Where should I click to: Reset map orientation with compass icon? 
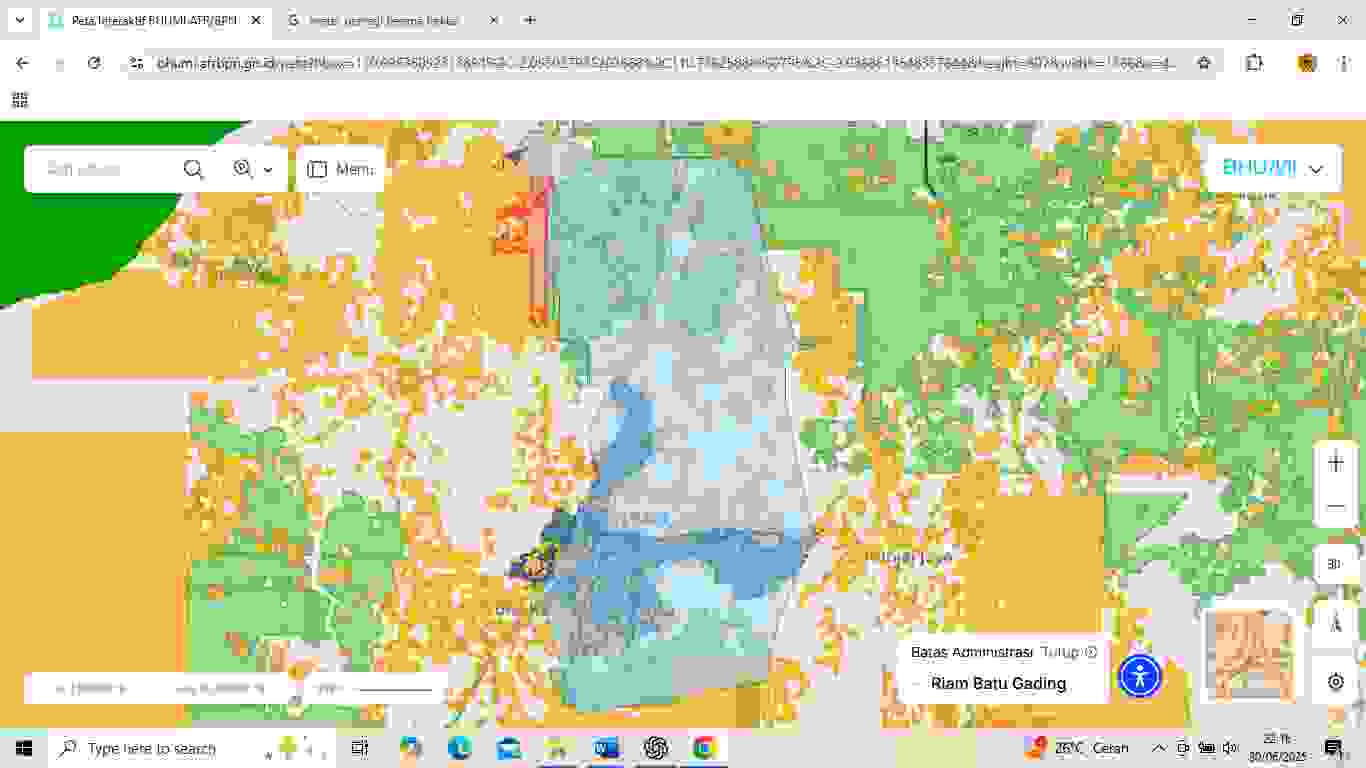pos(1335,621)
